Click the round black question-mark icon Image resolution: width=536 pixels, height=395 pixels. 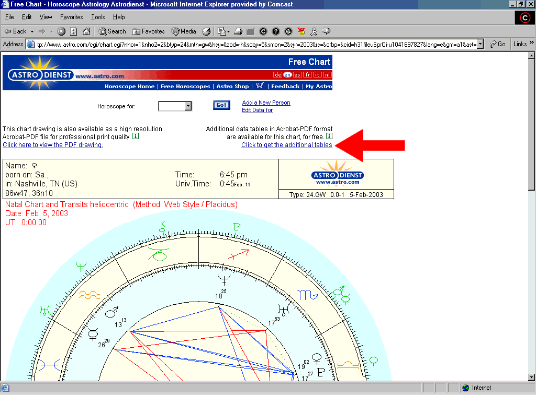tap(276, 31)
